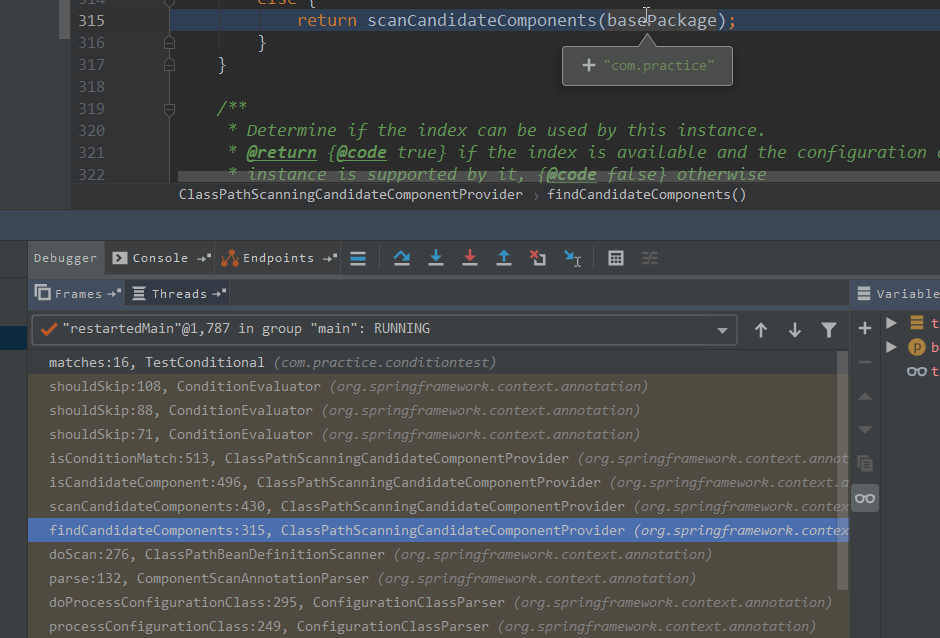The image size is (940, 638).
Task: Click the watch glasses entry in Variables
Action: (x=917, y=371)
